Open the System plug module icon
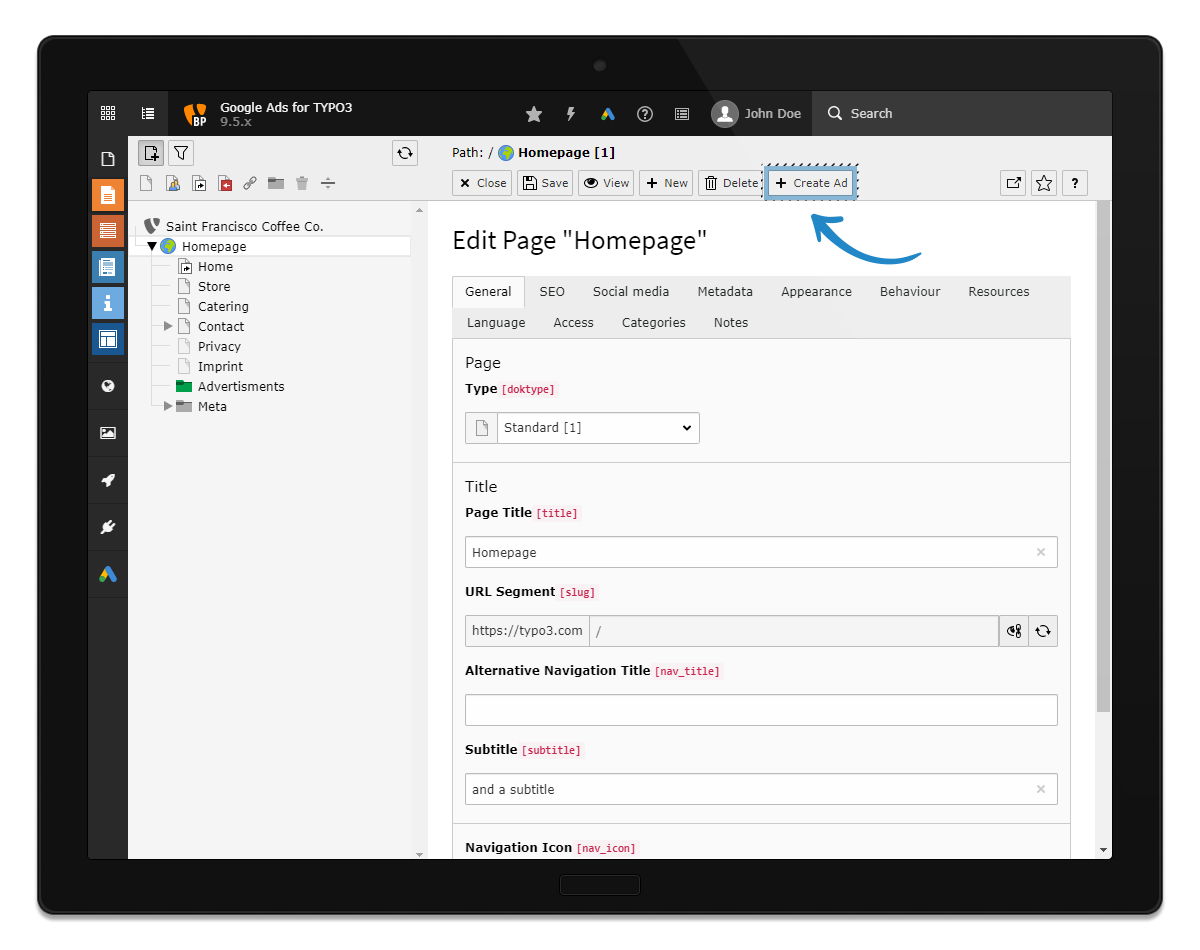Image resolution: width=1200 pixels, height=950 pixels. click(108, 527)
